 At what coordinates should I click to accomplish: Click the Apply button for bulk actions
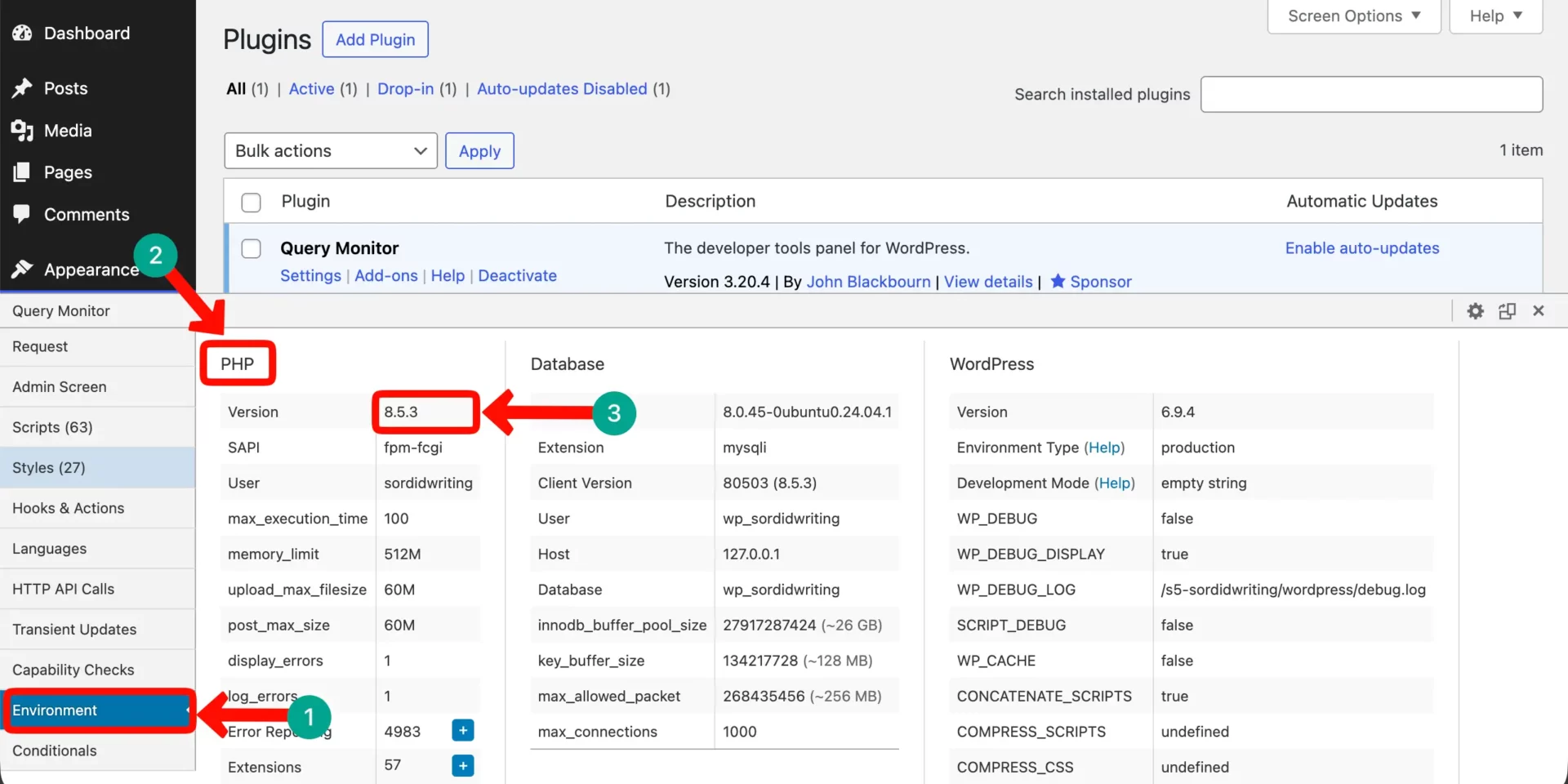click(x=479, y=150)
